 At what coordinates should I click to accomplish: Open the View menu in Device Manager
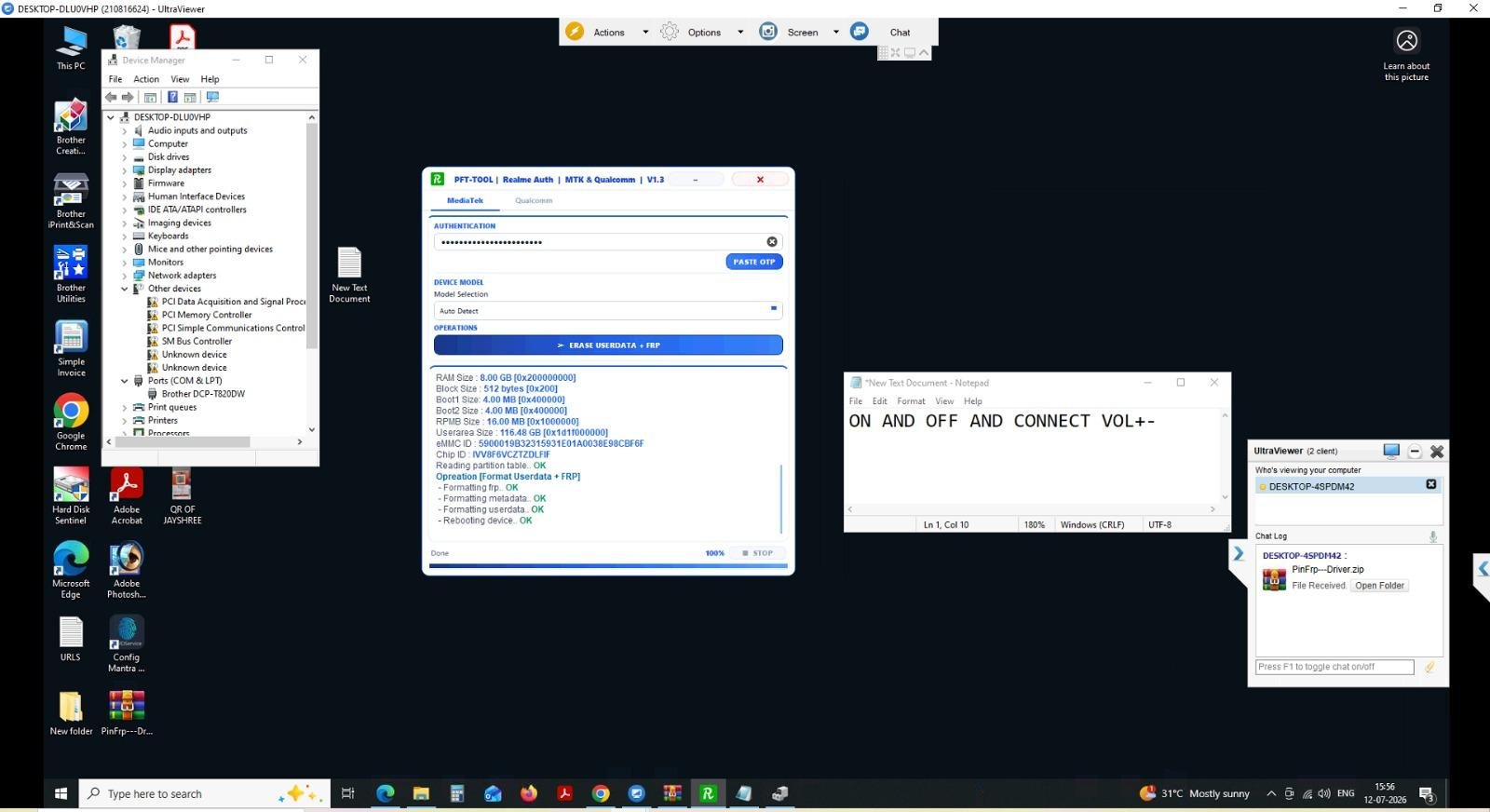180,79
